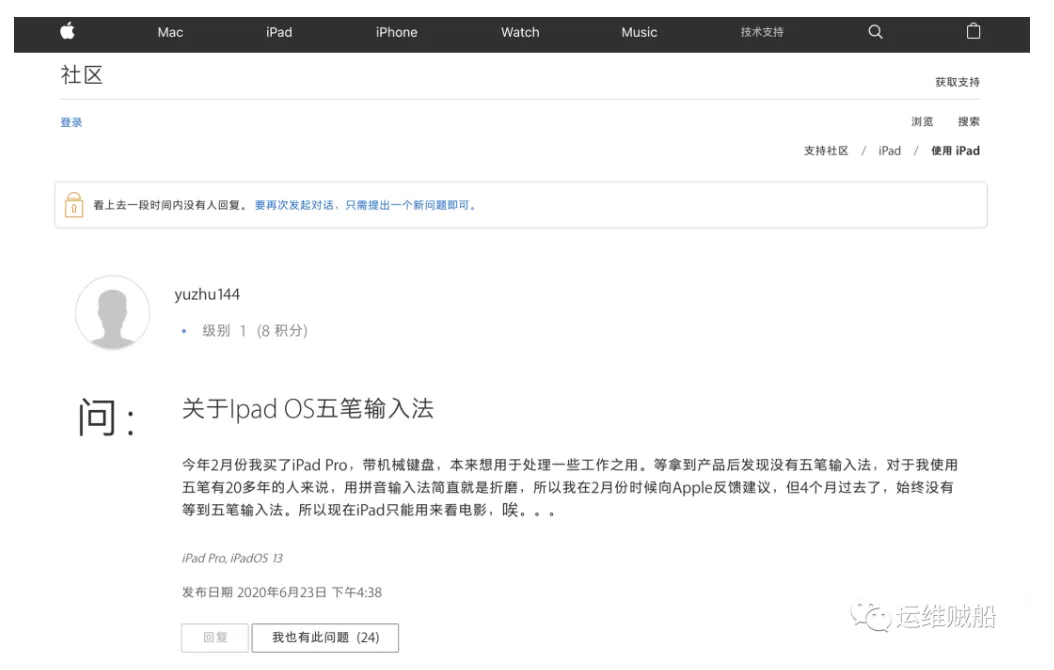Click the yuzhu144 user avatar
The width and height of the screenshot is (1054, 670).
[x=112, y=313]
